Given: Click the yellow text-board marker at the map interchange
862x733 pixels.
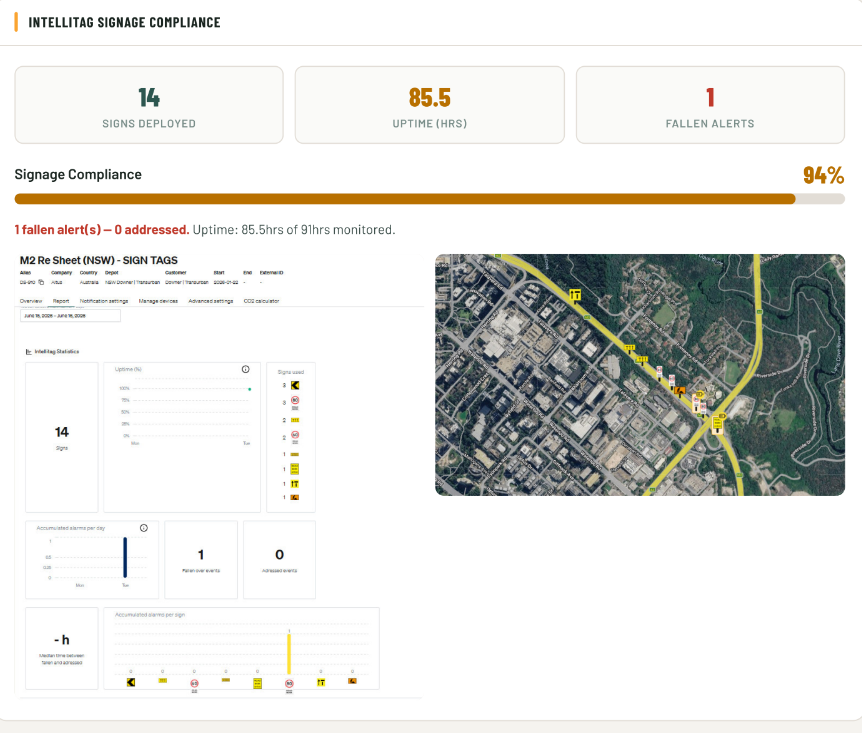Looking at the screenshot, I should pos(717,424).
